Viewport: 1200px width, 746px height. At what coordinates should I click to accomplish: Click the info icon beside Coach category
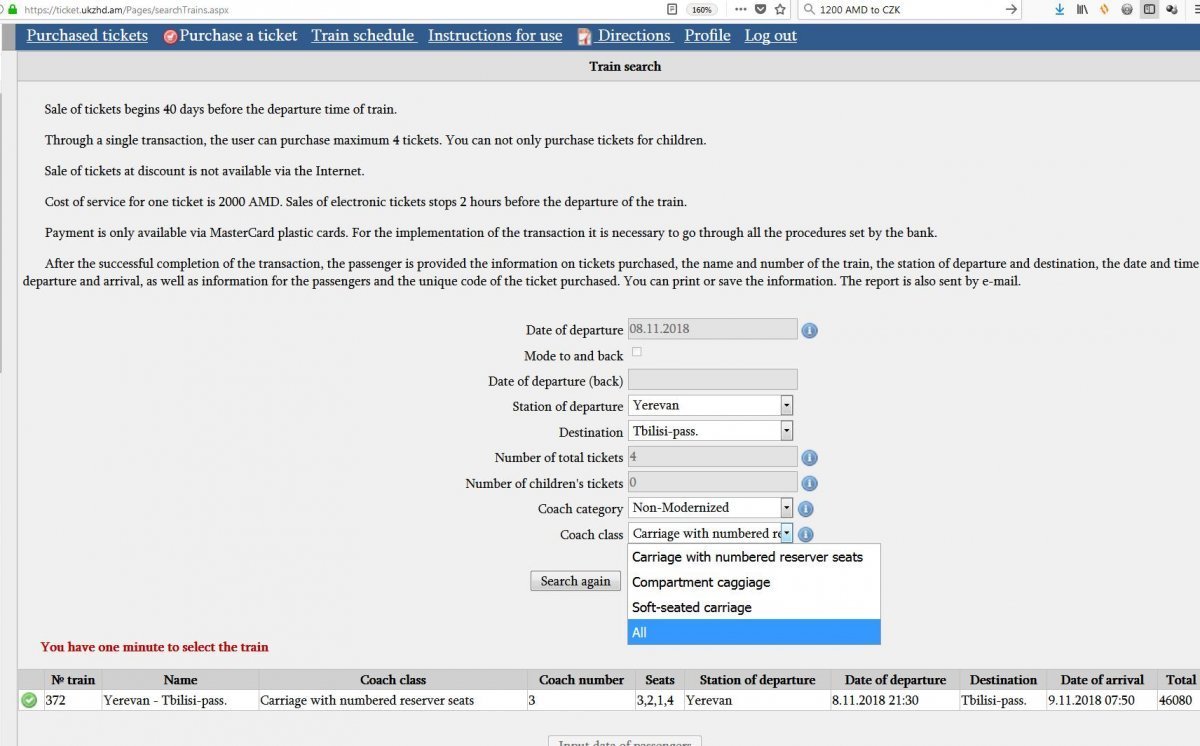805,509
